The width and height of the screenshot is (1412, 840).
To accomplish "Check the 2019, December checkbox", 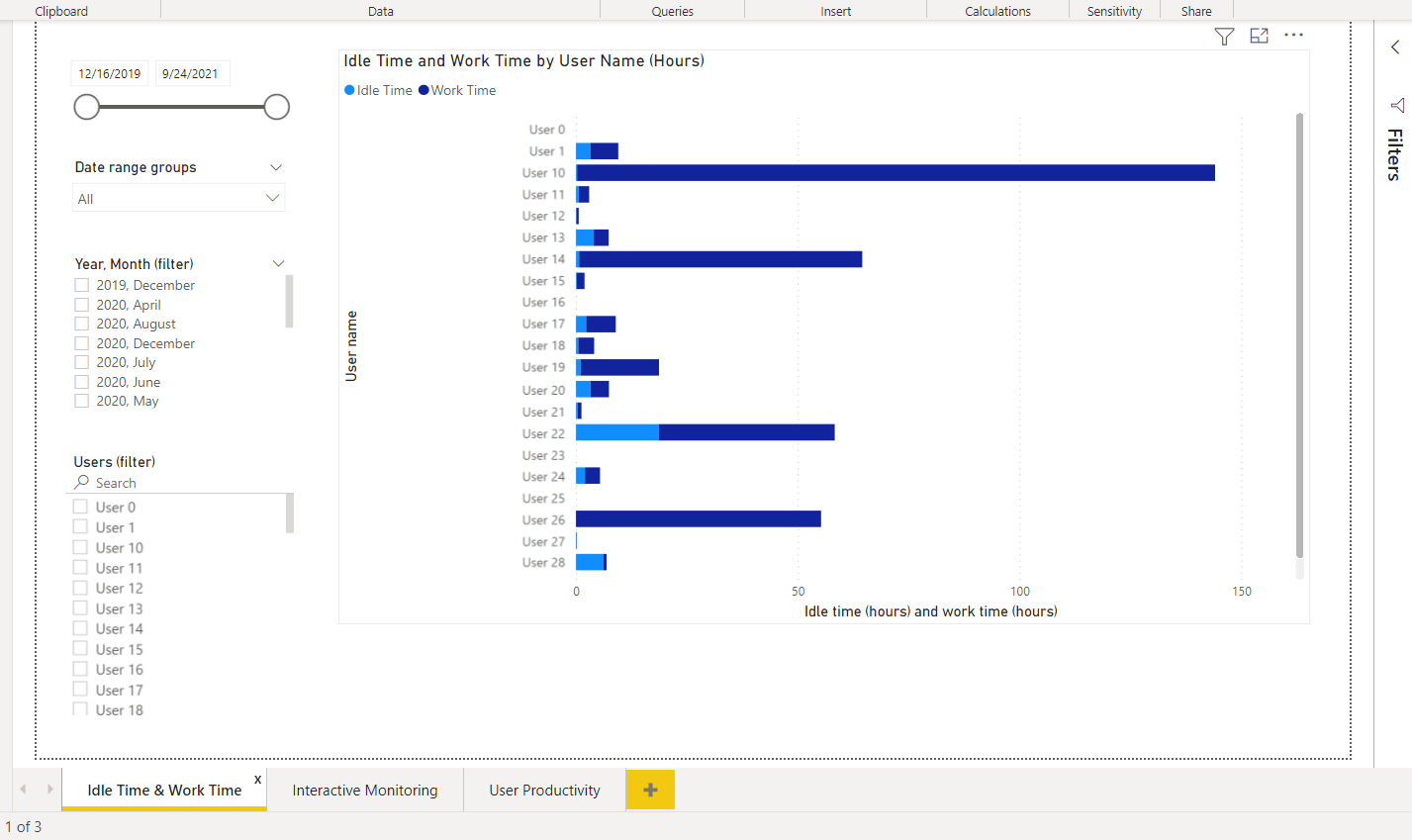I will 82,285.
